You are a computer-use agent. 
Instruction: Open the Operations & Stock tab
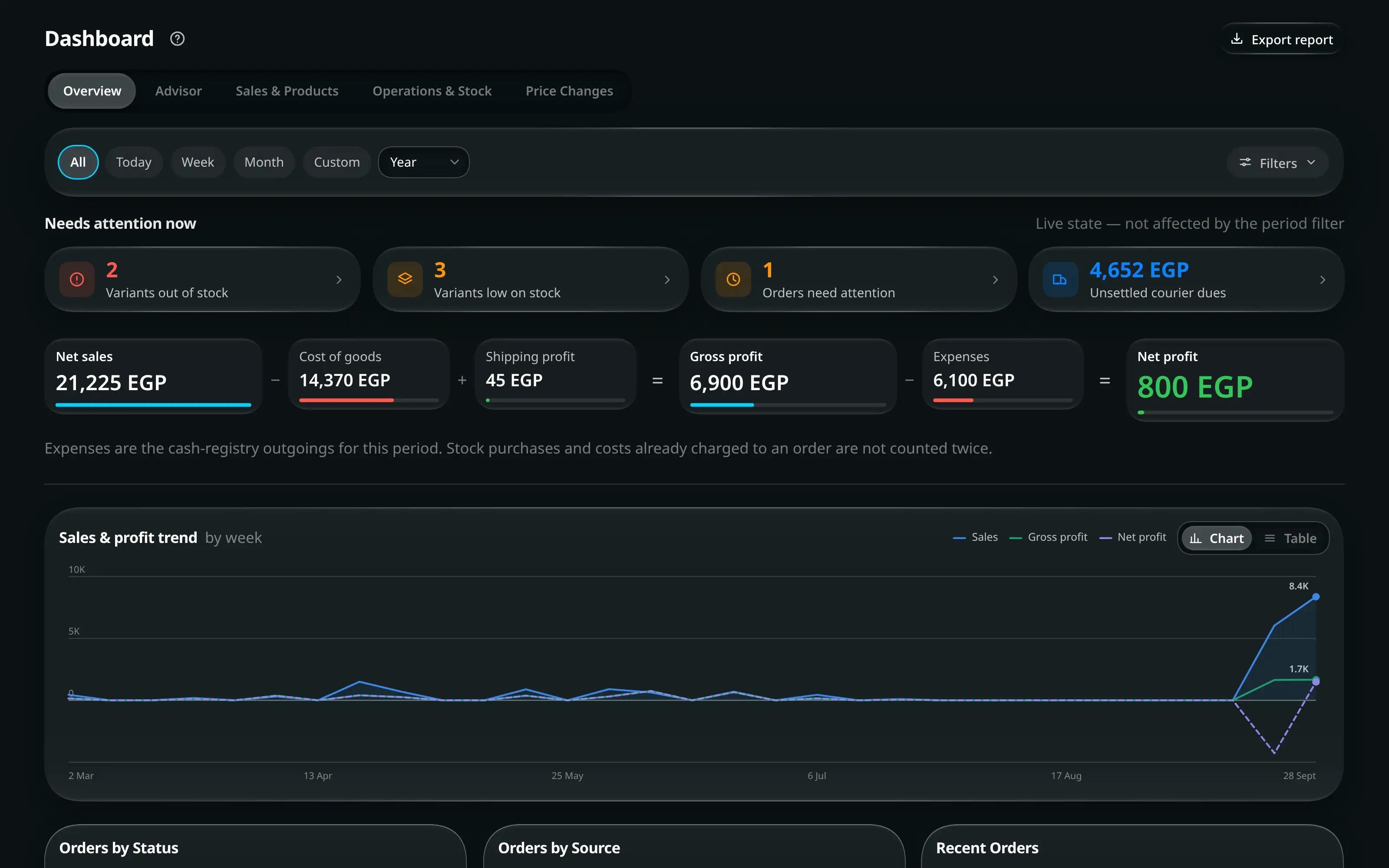tap(432, 91)
